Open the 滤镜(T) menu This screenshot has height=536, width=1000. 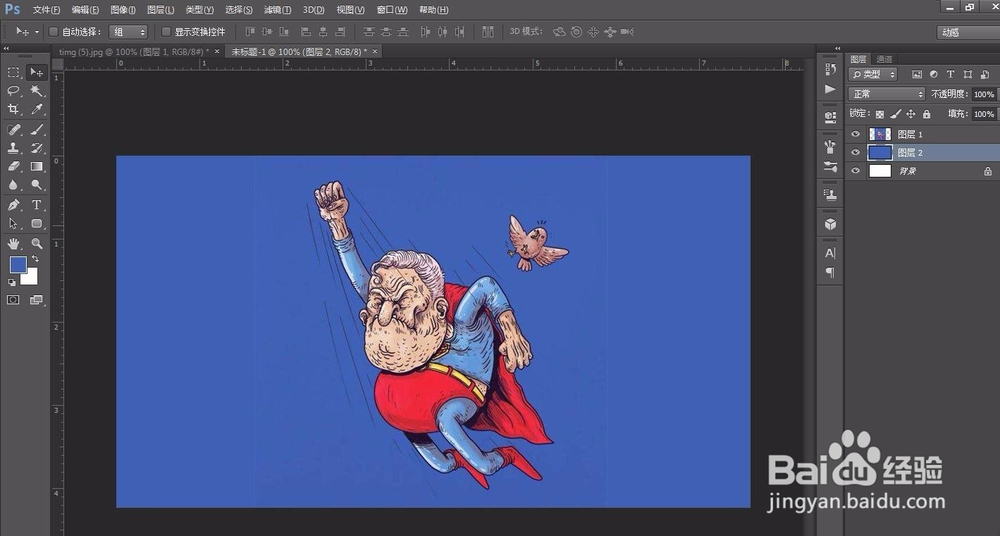pos(277,10)
